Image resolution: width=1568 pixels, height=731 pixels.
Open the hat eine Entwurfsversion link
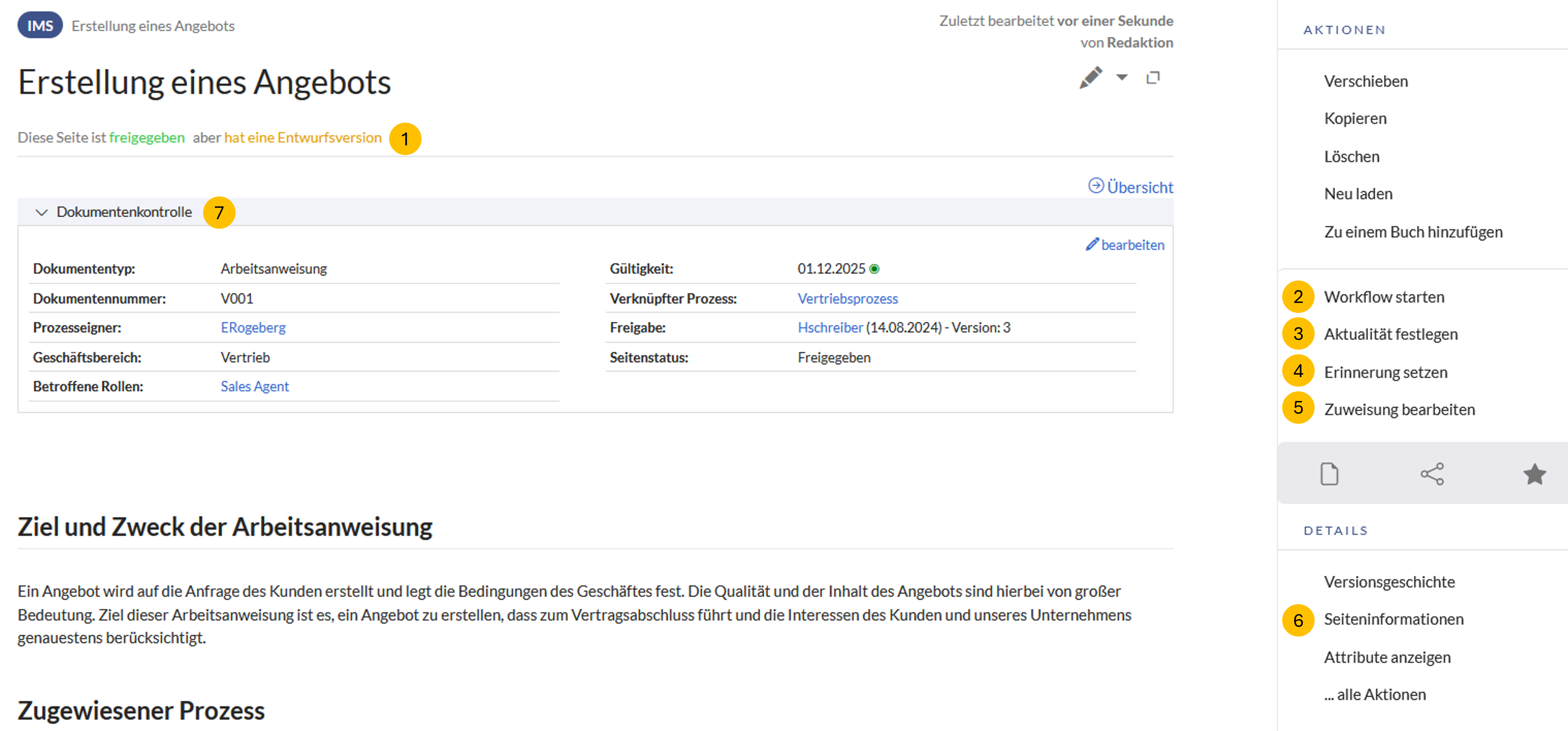(303, 138)
